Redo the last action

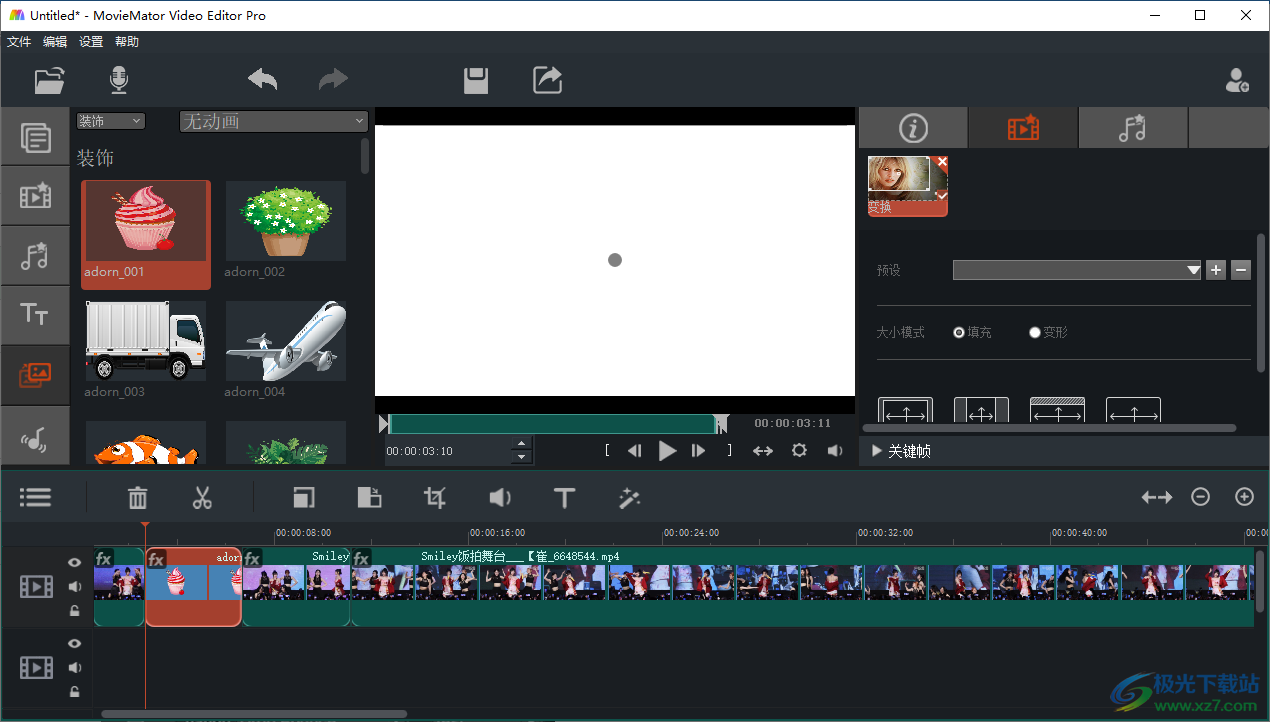333,80
